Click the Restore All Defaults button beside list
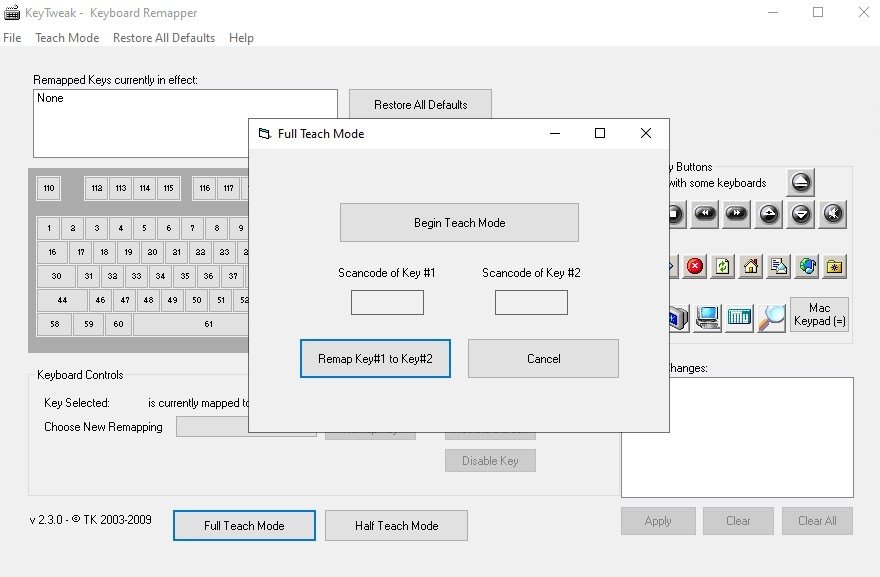Viewport: 880px width, 577px height. (420, 104)
